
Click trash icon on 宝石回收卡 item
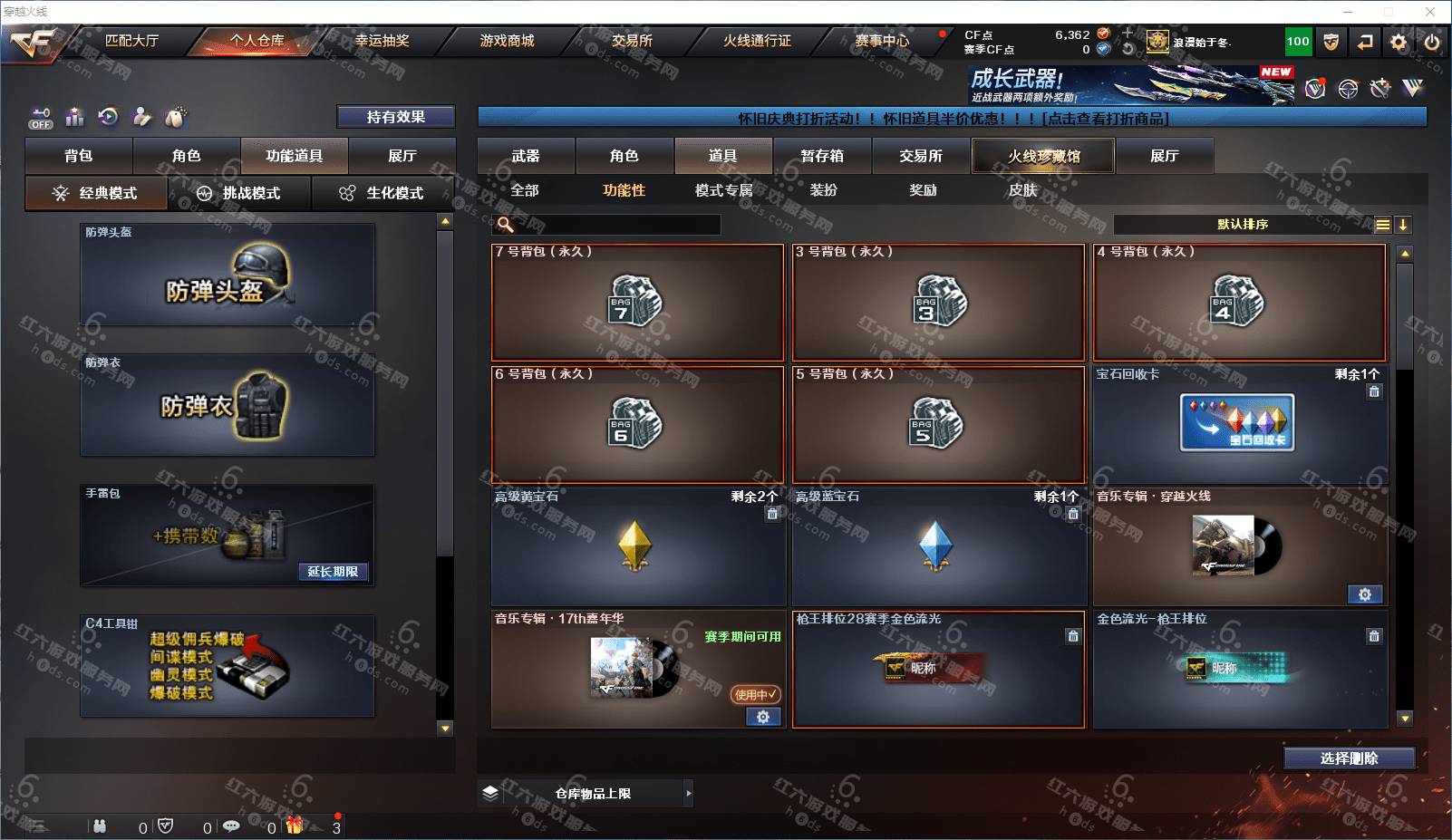tap(1374, 391)
